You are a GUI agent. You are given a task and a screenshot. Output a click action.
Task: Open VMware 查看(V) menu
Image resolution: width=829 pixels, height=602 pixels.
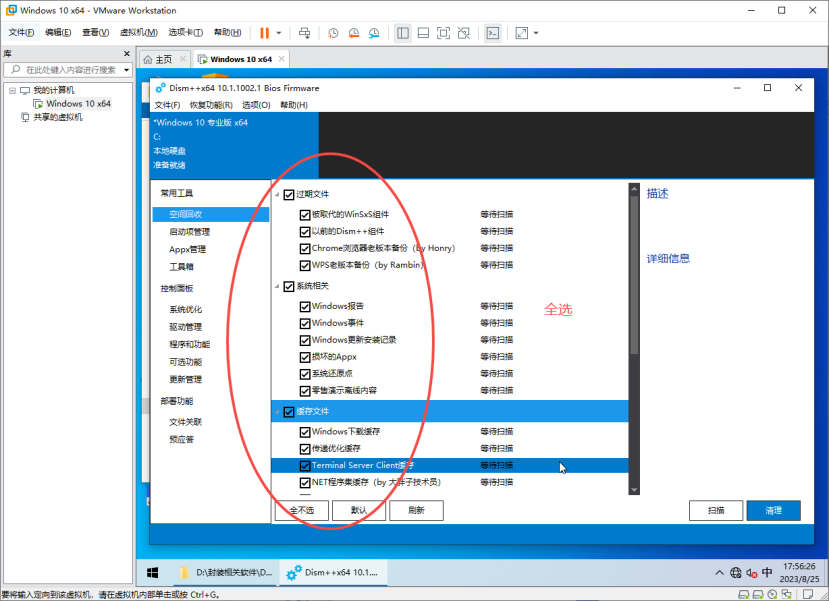point(95,32)
